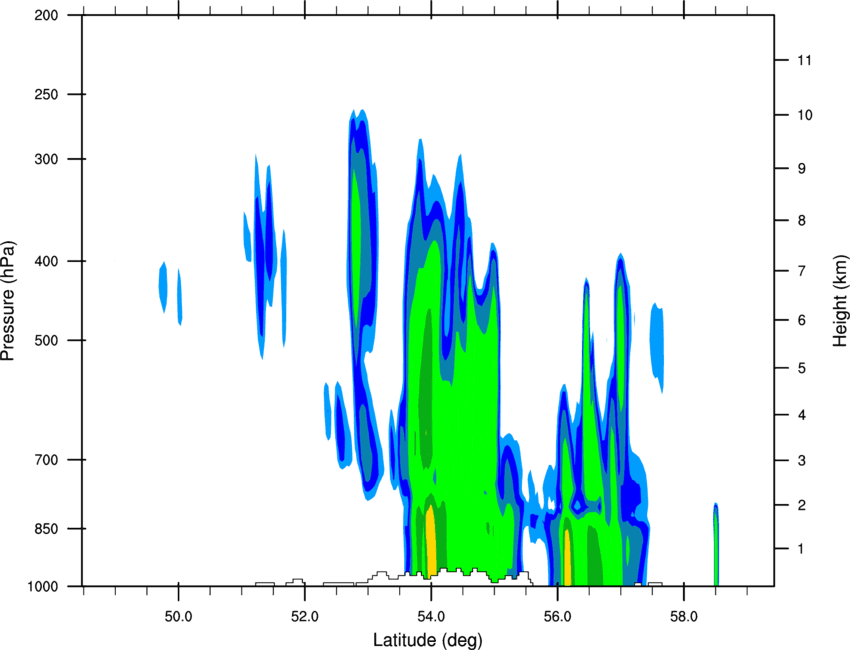Click the 1000 pressure axis label
Viewport: 850px width, 650px height.
tap(42, 587)
